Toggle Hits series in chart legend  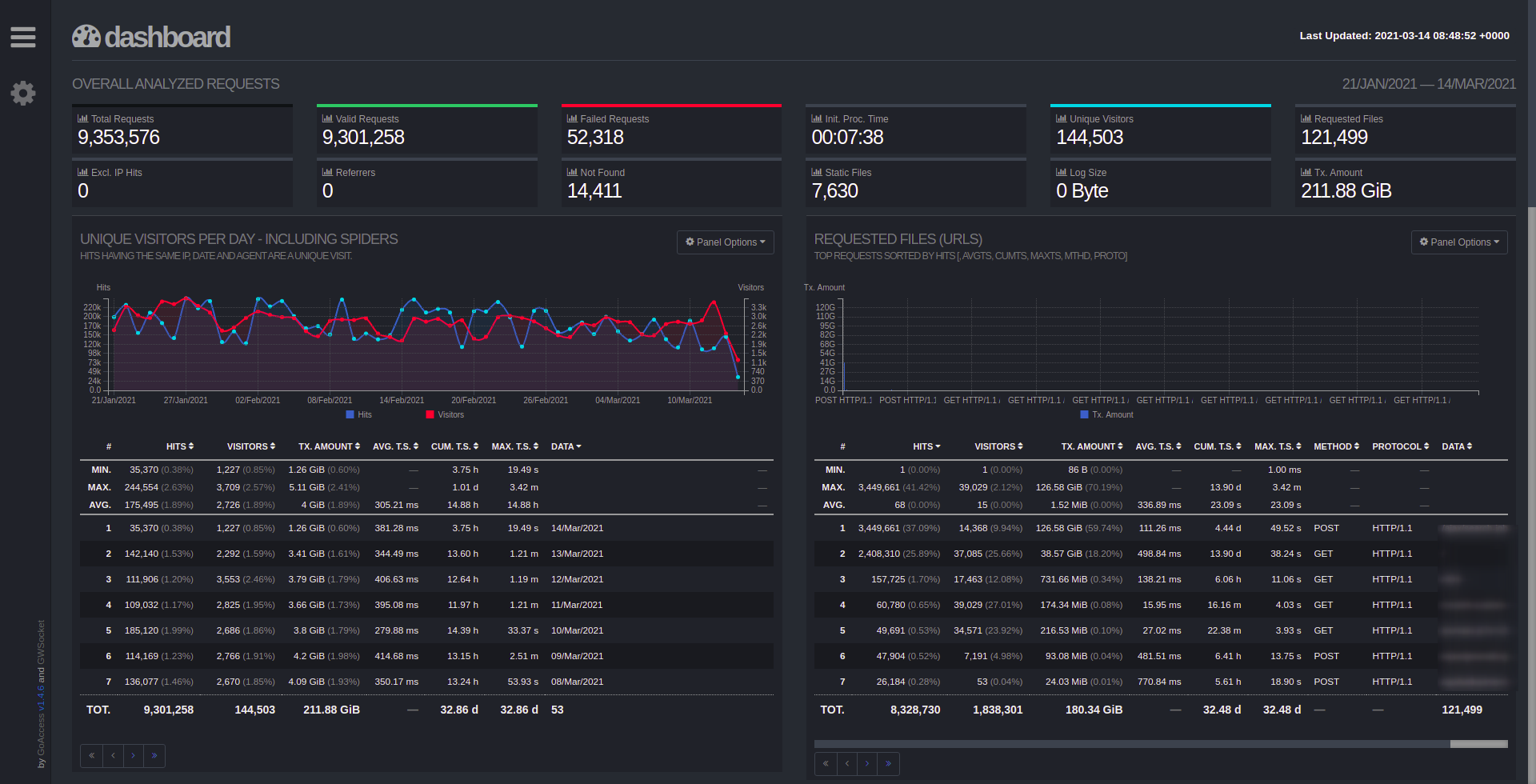(x=359, y=414)
